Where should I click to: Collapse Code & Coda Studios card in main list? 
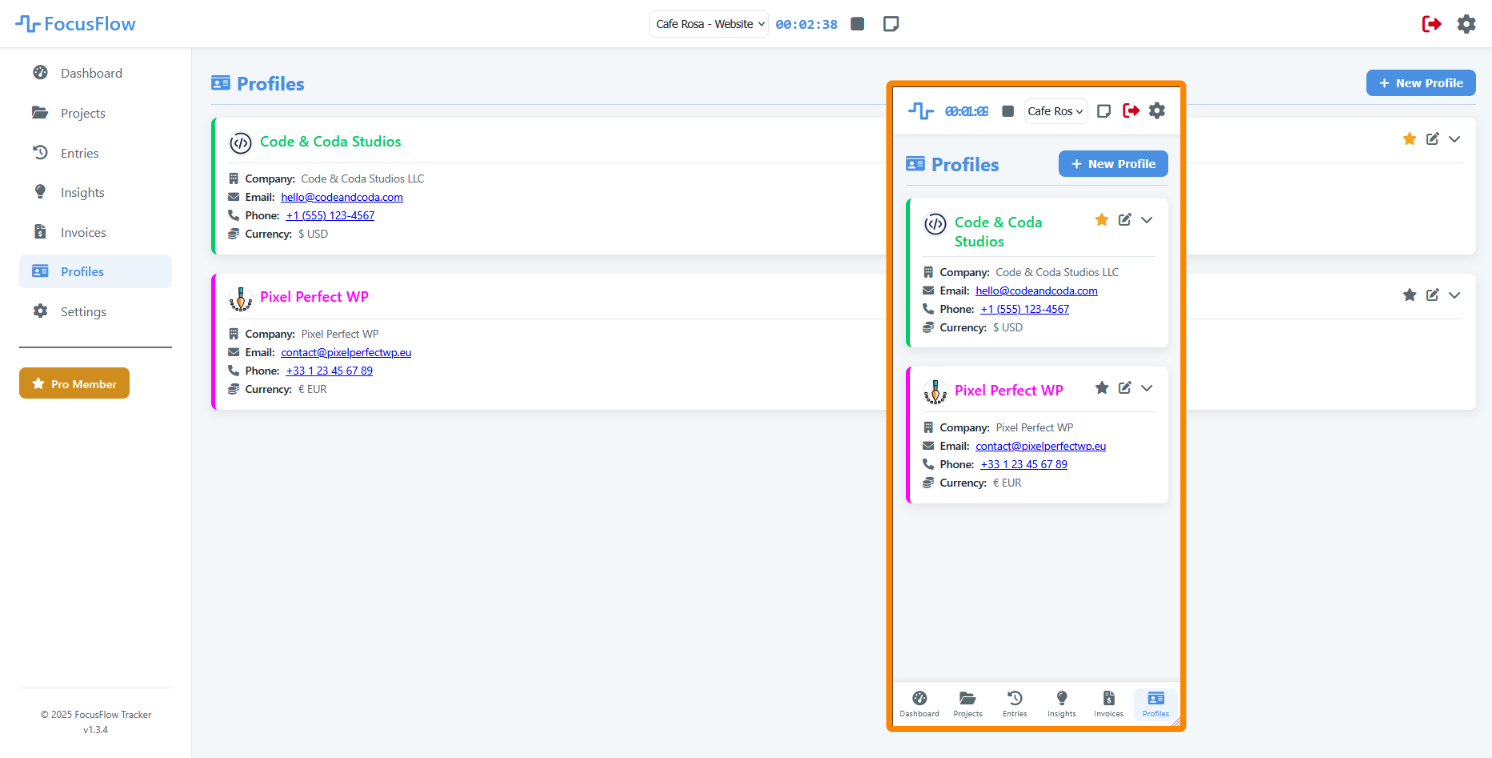pos(1454,139)
